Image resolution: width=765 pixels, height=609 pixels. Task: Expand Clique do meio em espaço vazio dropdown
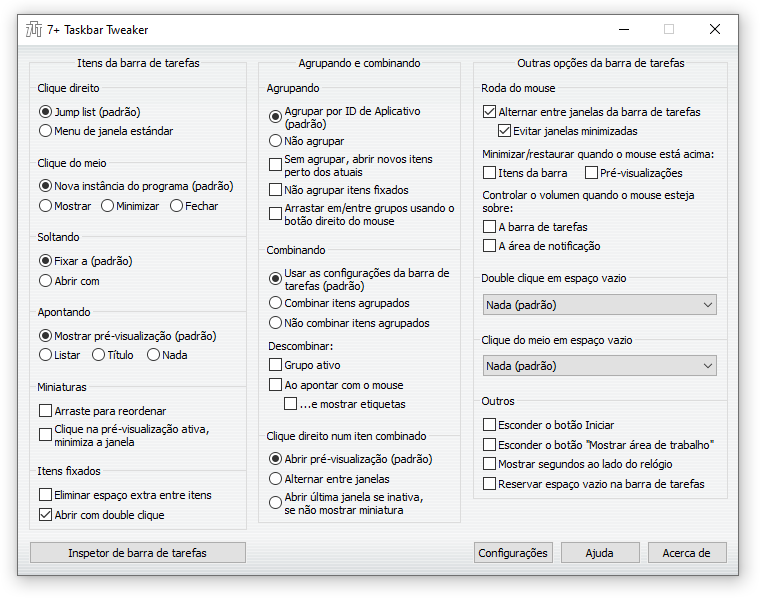click(600, 365)
